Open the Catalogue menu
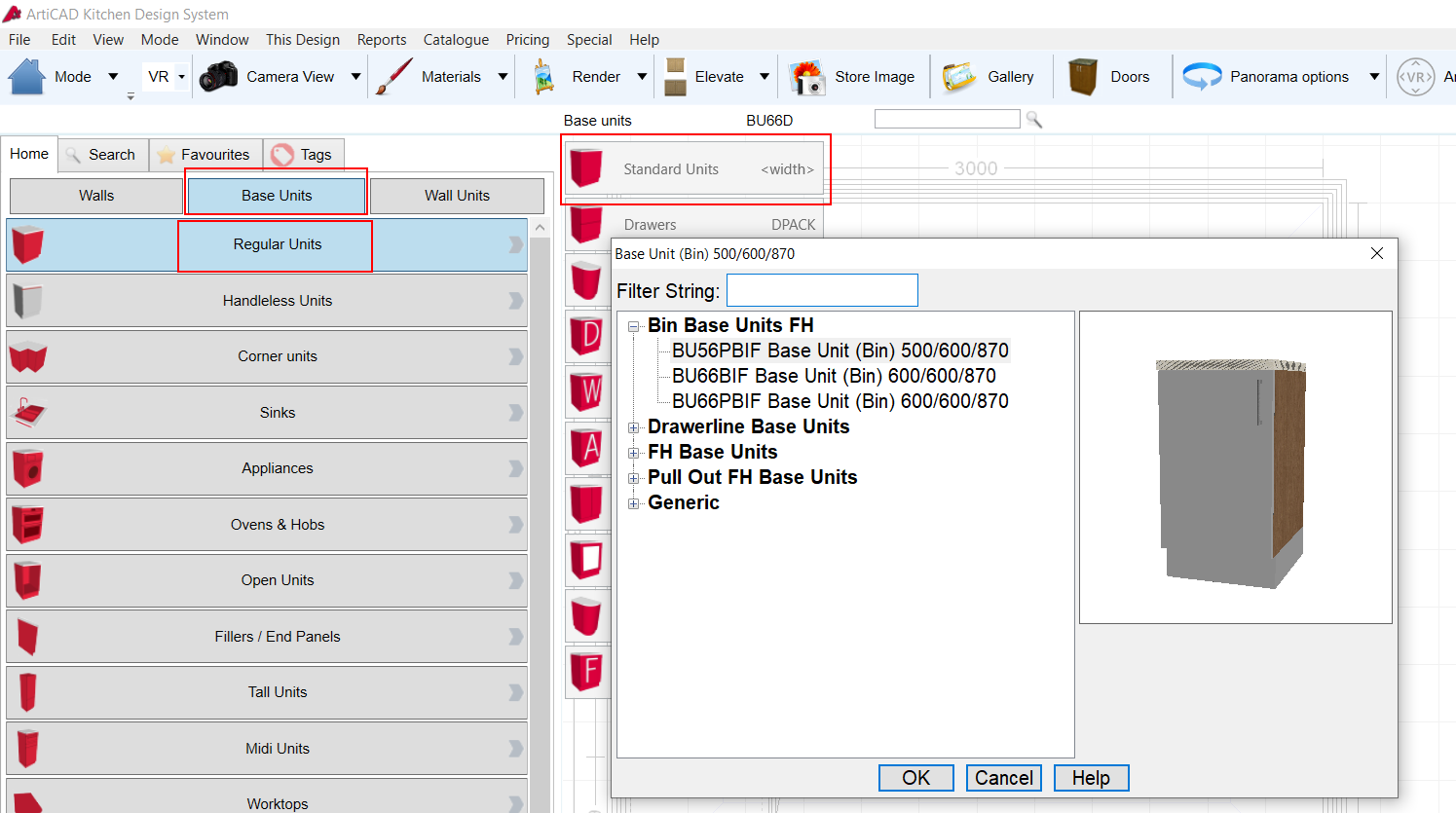This screenshot has height=813, width=1456. pyautogui.click(x=456, y=40)
